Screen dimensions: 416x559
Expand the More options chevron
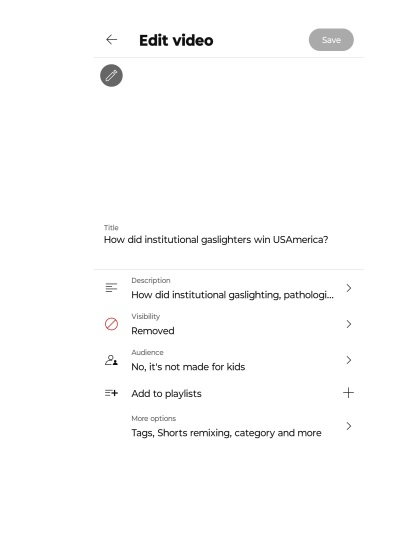[349, 426]
